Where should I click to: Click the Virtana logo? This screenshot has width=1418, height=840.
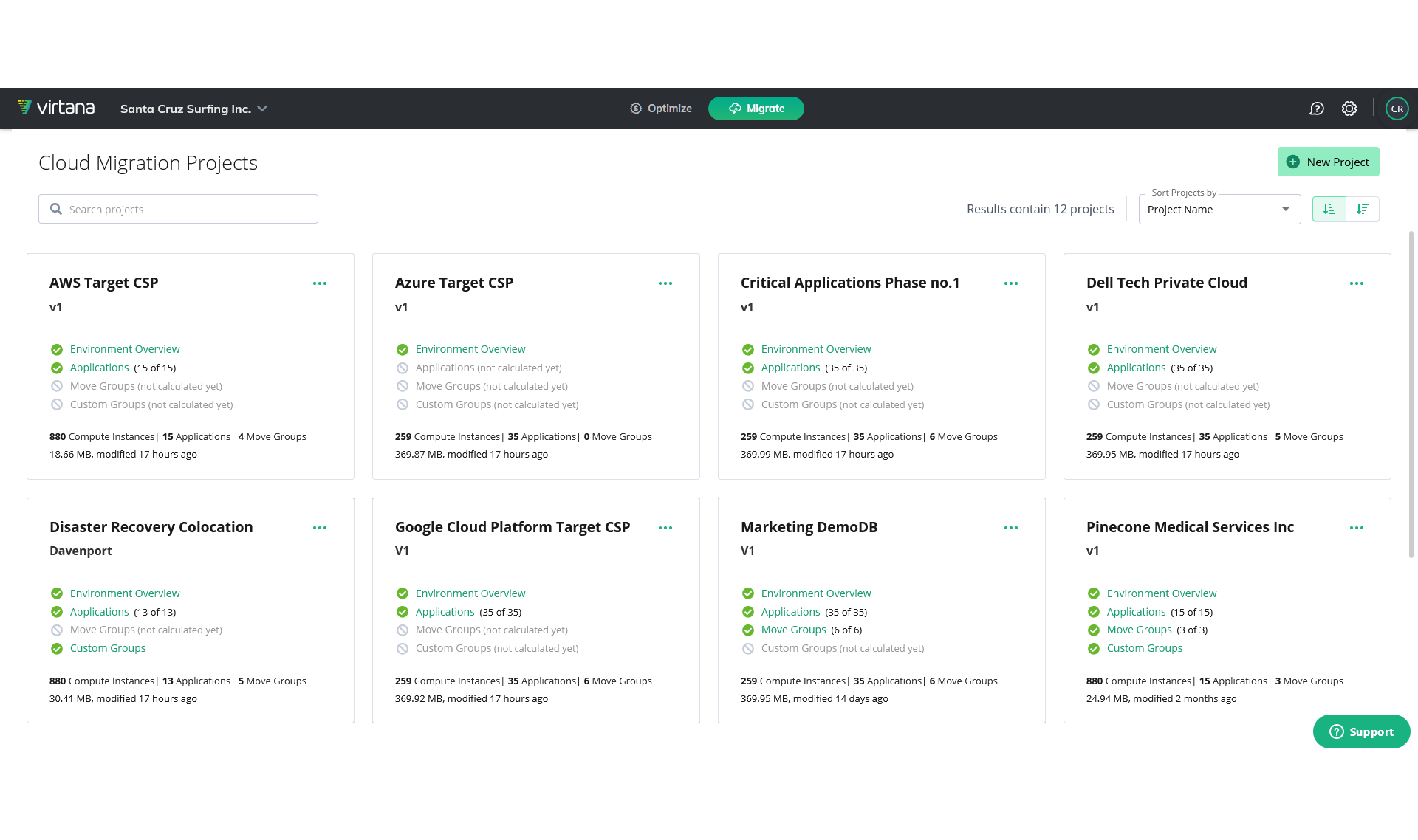tap(56, 108)
